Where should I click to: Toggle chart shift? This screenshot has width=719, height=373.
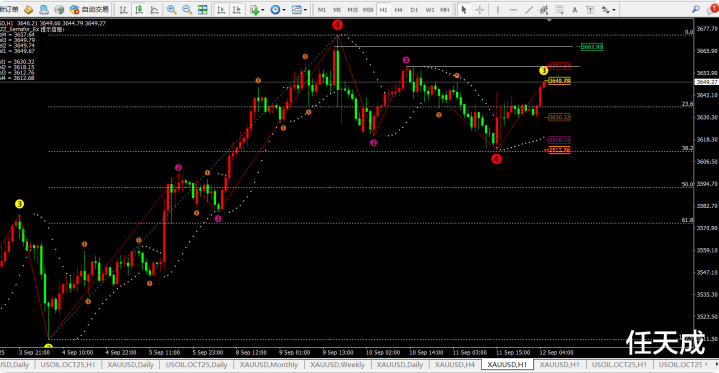(237, 9)
